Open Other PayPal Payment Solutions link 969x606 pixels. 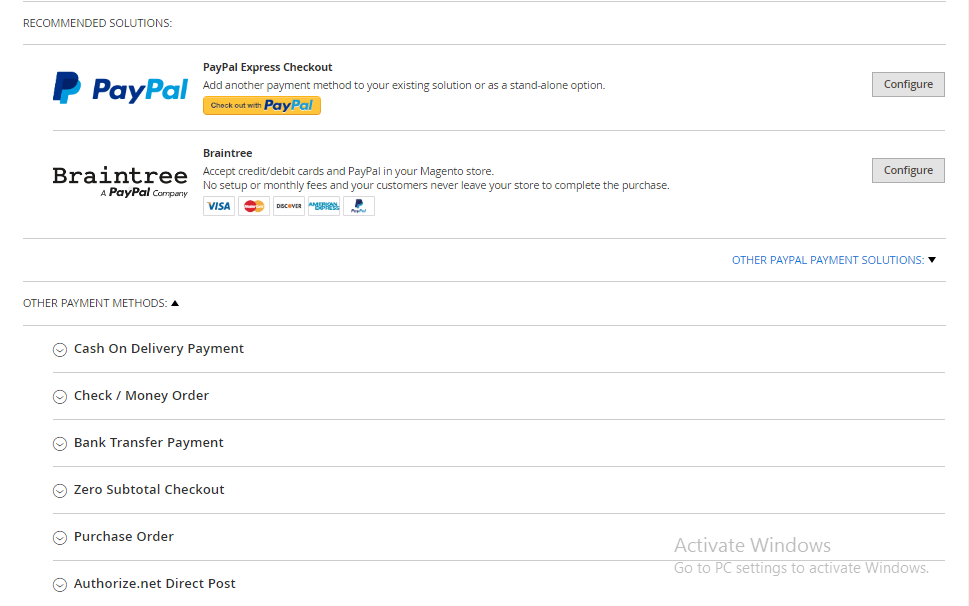click(828, 260)
